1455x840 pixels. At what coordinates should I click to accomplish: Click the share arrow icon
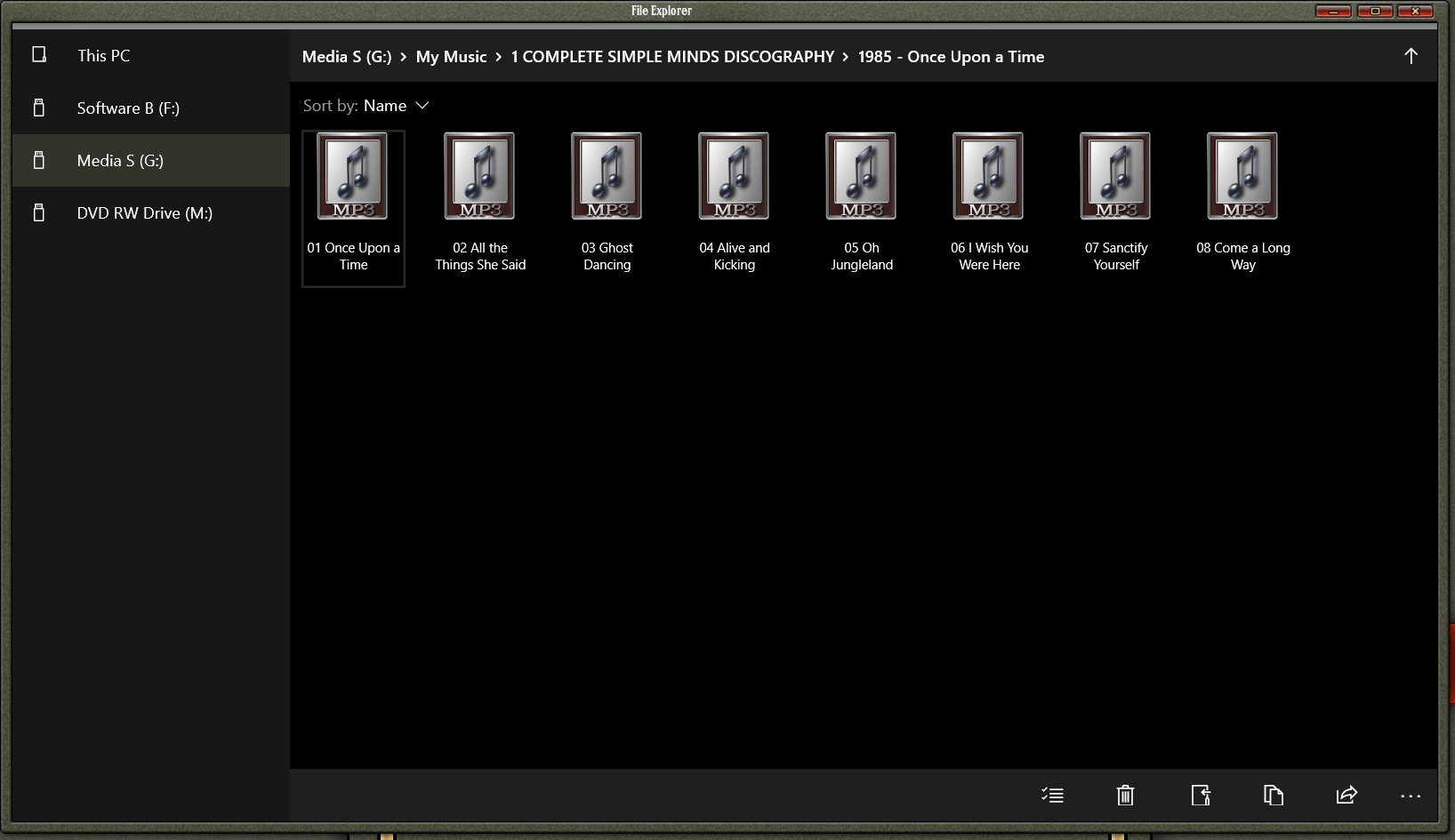point(1346,795)
